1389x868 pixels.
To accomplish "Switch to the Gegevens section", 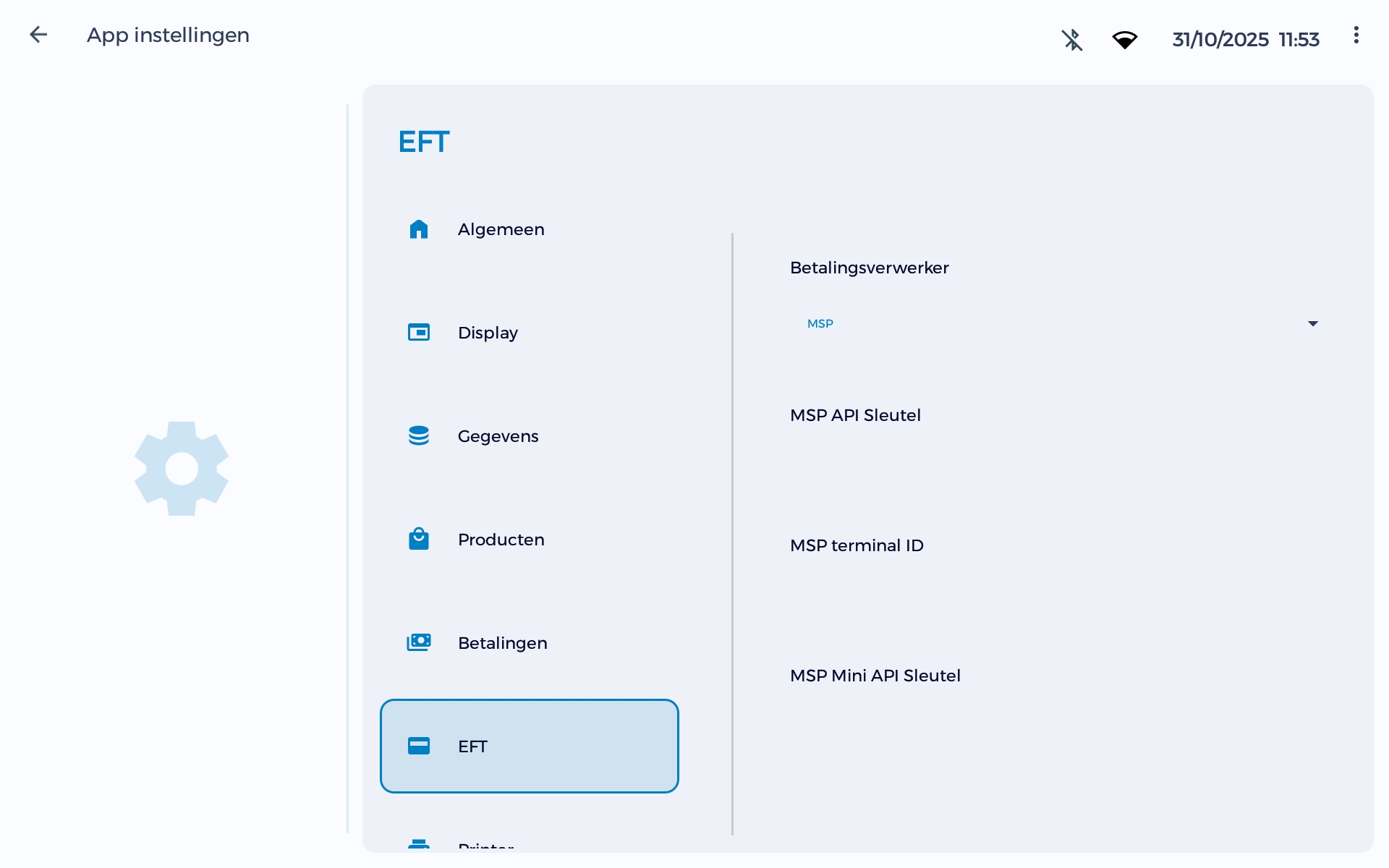I will [x=498, y=436].
